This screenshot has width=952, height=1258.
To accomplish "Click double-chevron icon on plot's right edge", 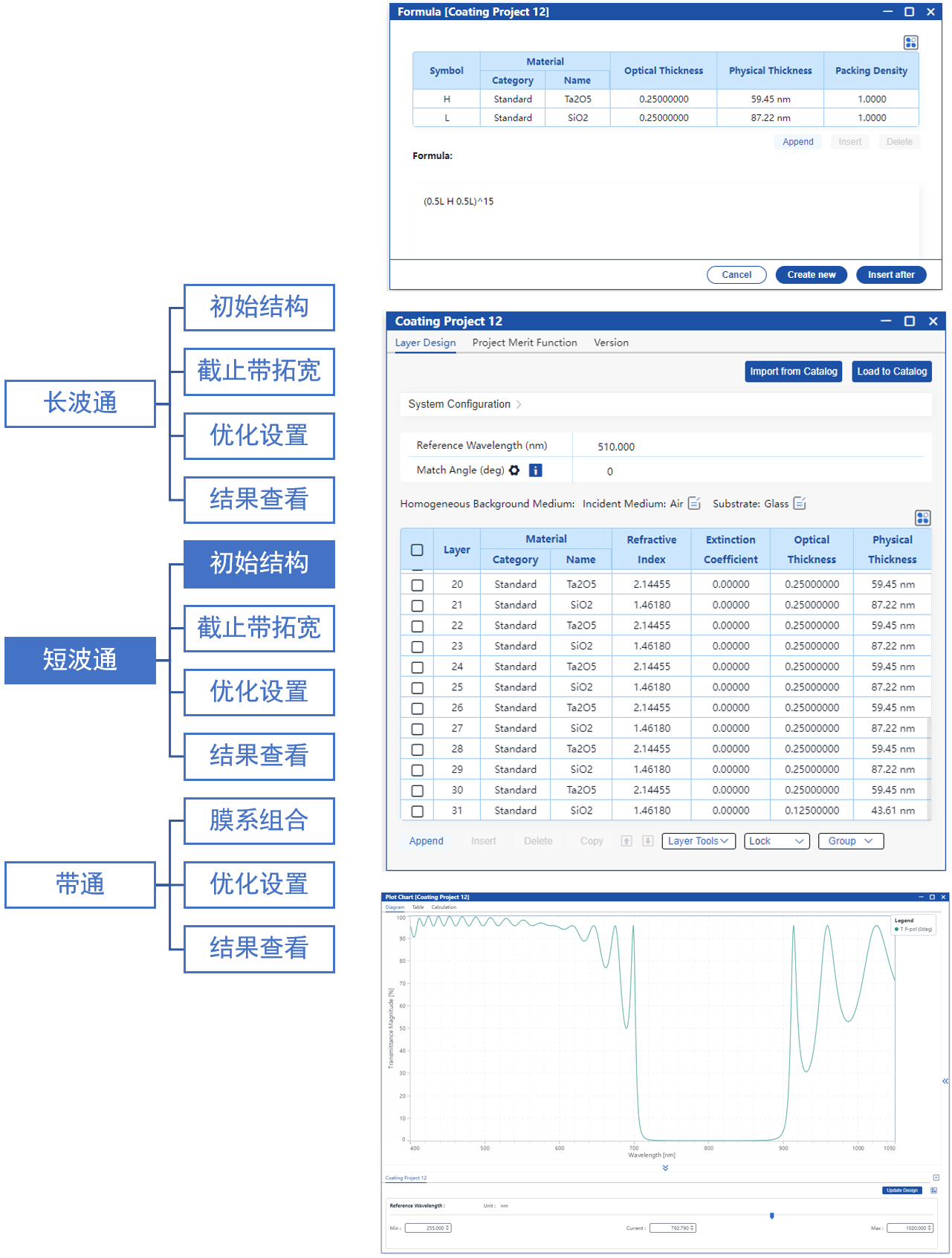I will point(945,1081).
